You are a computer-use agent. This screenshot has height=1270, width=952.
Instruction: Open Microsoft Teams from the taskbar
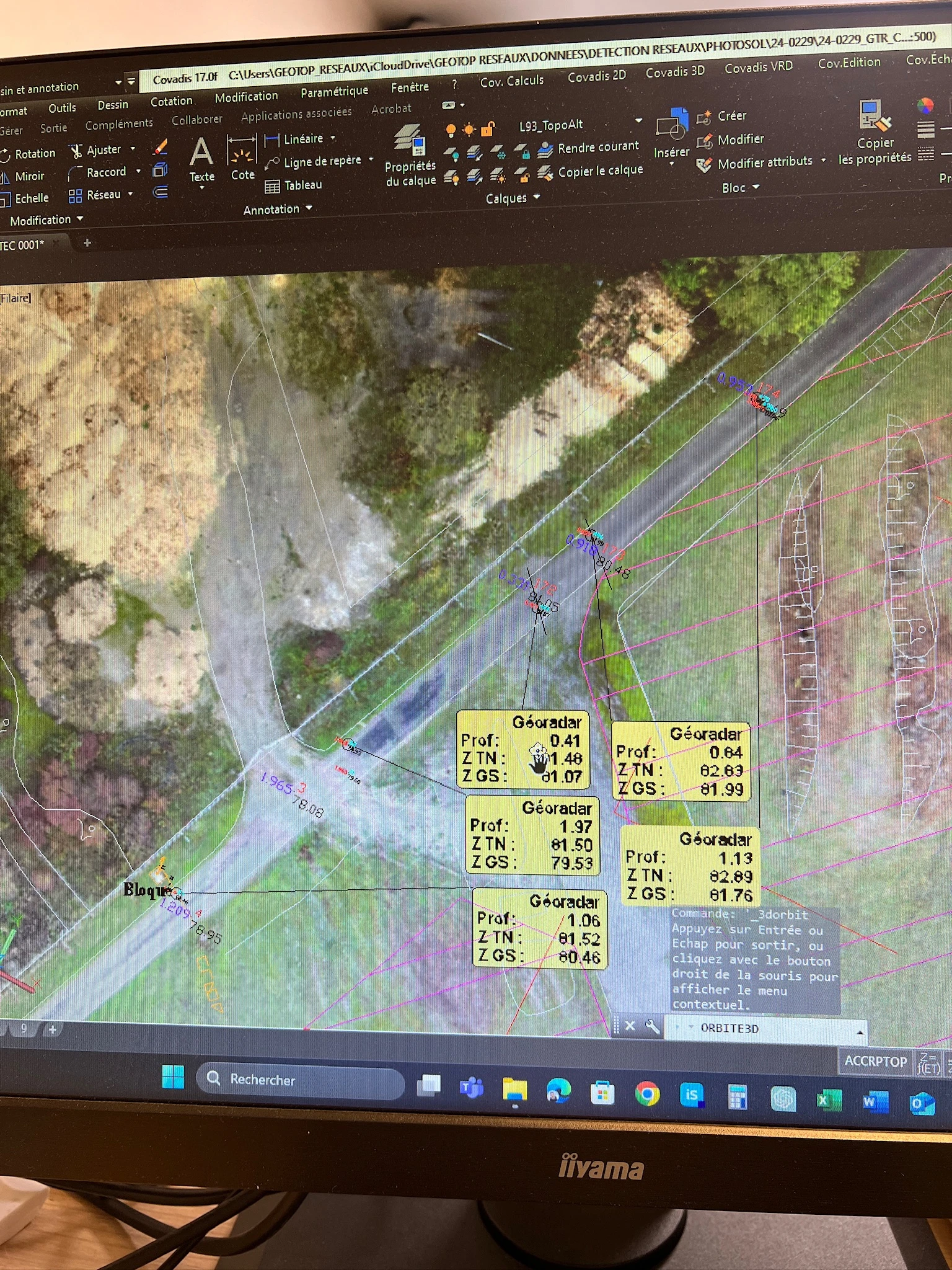tap(471, 1087)
